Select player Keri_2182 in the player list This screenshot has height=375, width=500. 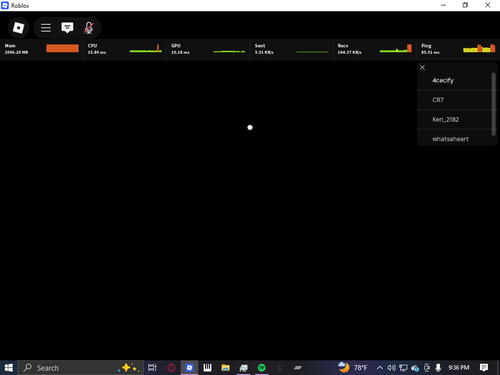pos(455,119)
